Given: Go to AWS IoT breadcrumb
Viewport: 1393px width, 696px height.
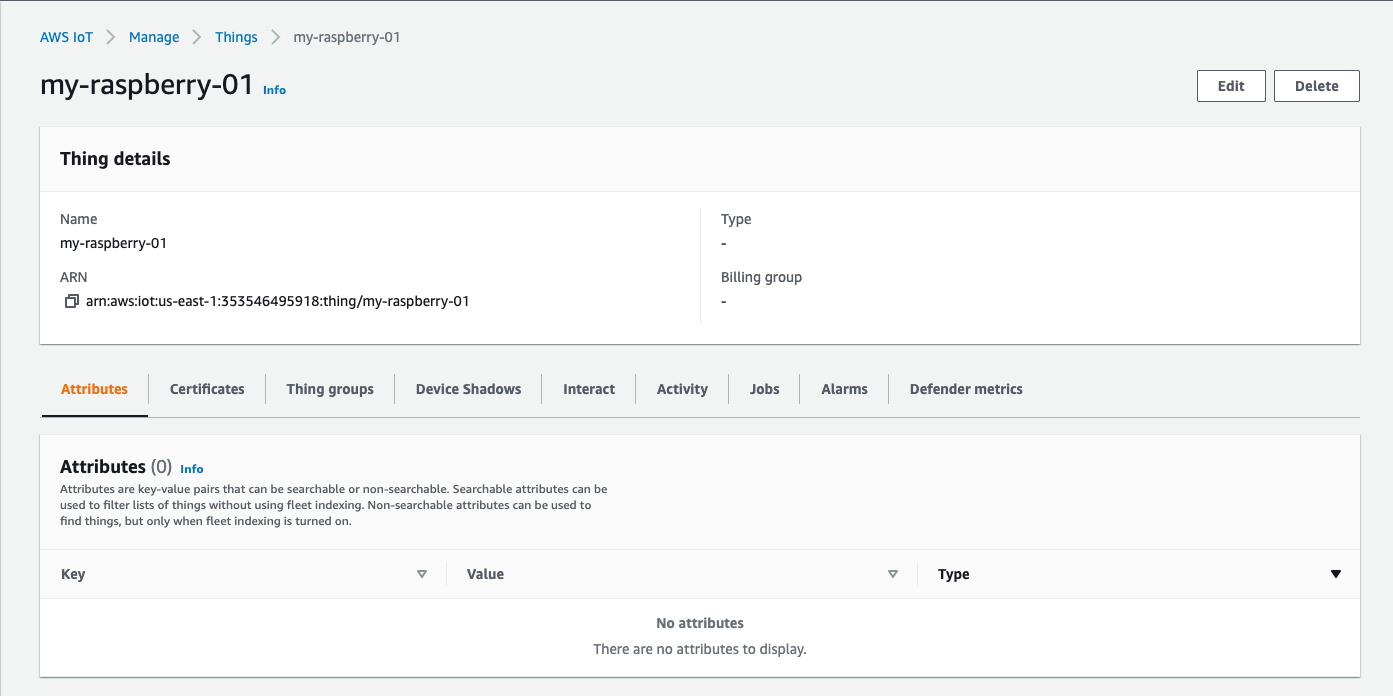Looking at the screenshot, I should point(66,37).
